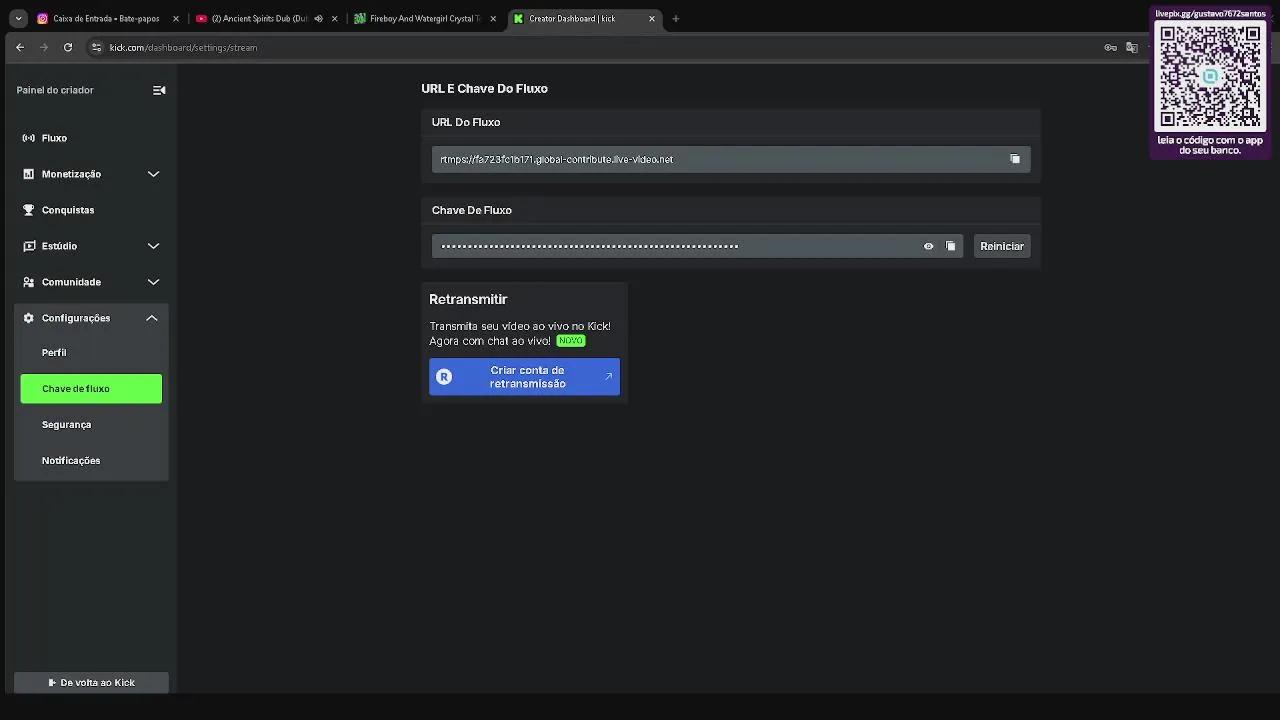Expand the Comunidade submenu
1280x720 pixels.
153,282
